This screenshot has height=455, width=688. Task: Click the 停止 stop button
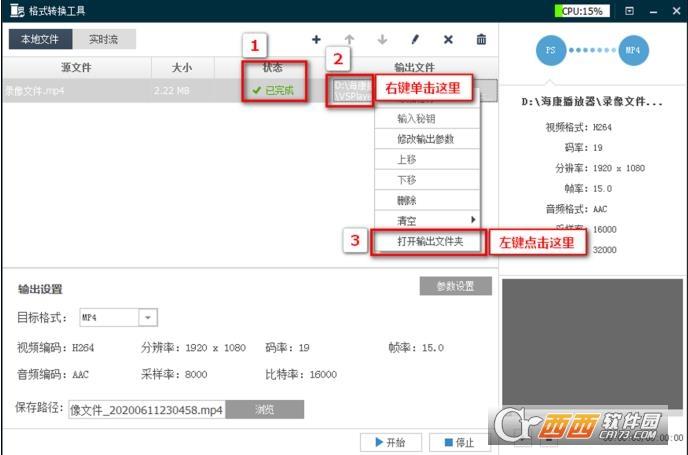pyautogui.click(x=459, y=442)
